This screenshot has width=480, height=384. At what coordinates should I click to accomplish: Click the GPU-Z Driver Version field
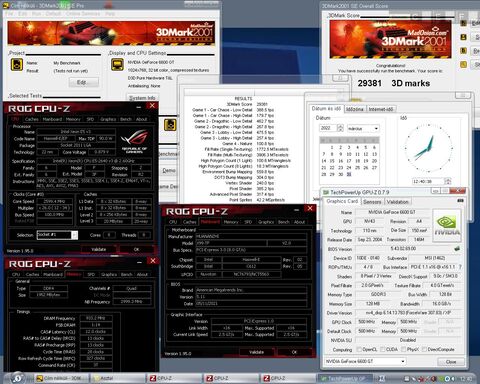tap(408, 313)
